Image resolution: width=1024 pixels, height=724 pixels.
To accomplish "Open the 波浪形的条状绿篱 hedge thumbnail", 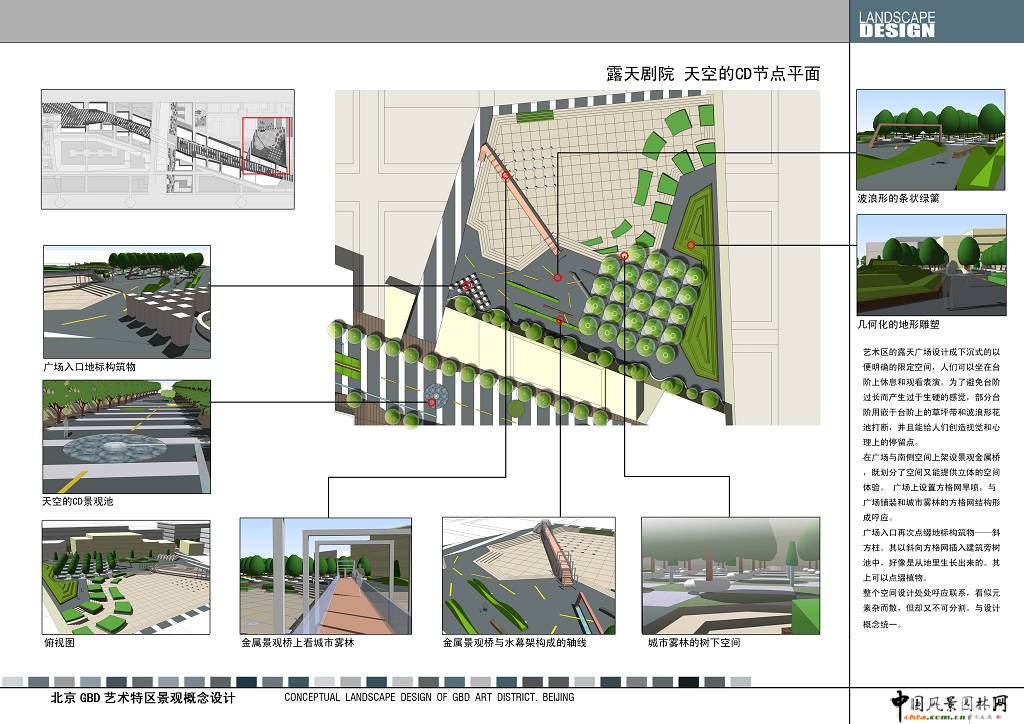I will (930, 140).
